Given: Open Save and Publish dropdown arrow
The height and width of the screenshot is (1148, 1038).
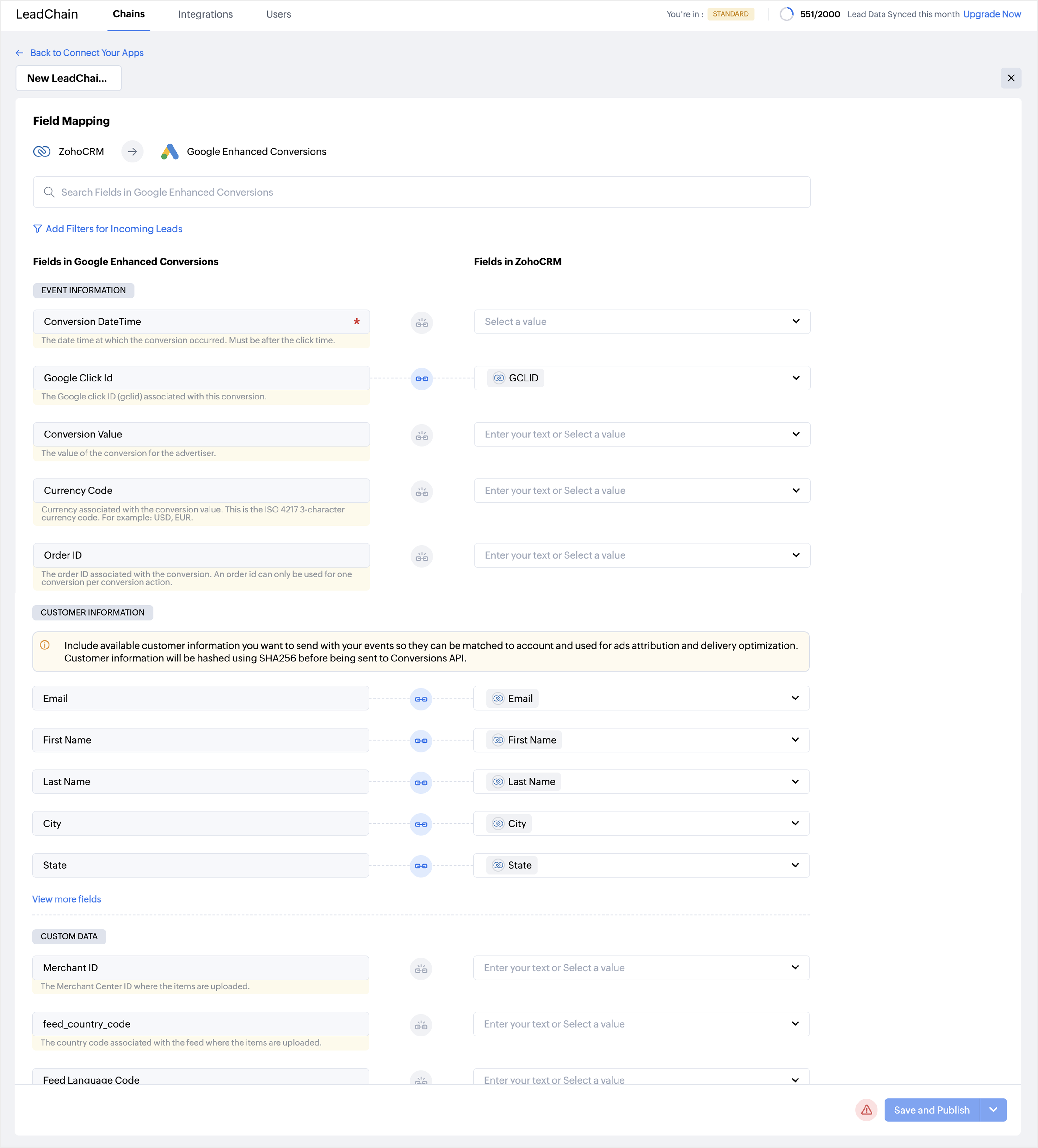Looking at the screenshot, I should pos(993,1110).
